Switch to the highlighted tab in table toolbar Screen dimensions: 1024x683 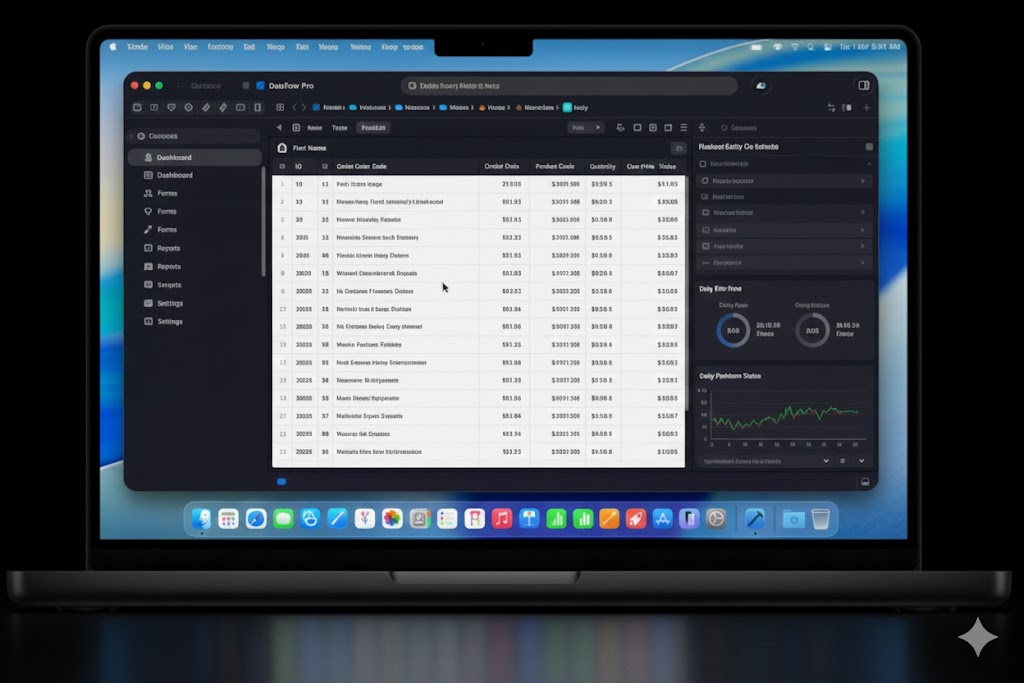(x=374, y=128)
